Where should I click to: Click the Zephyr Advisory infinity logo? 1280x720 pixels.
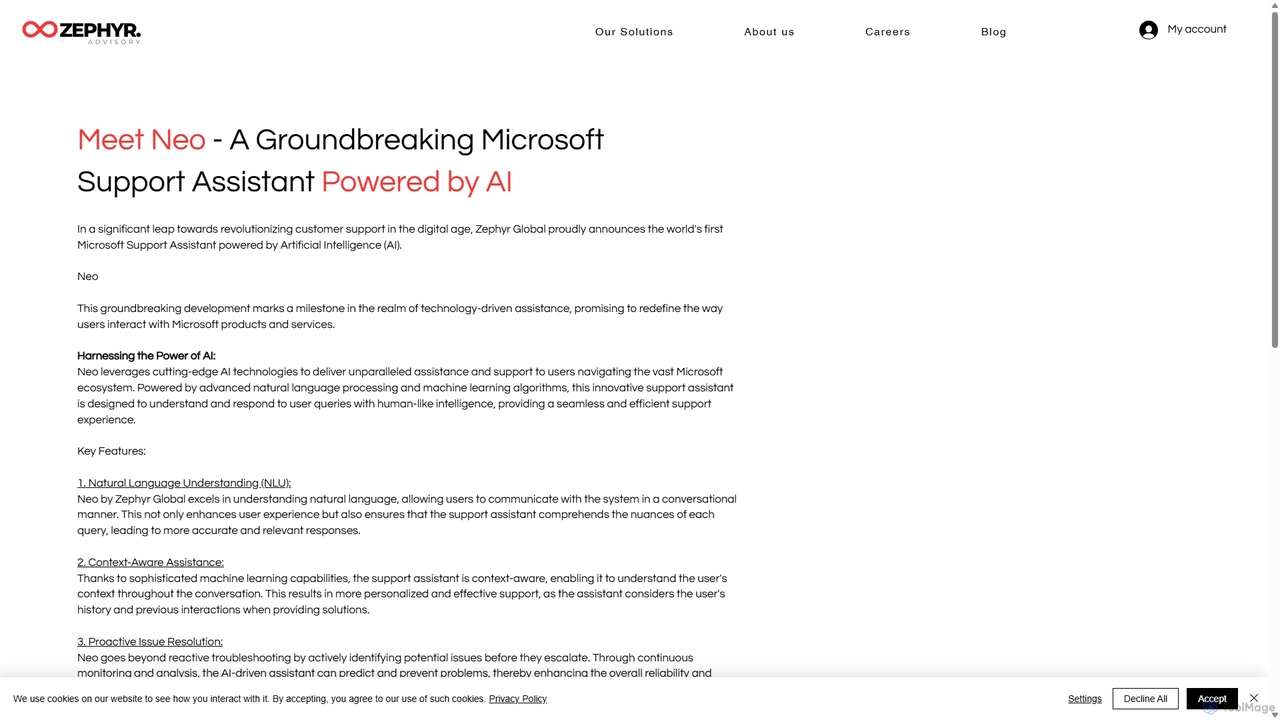click(40, 30)
